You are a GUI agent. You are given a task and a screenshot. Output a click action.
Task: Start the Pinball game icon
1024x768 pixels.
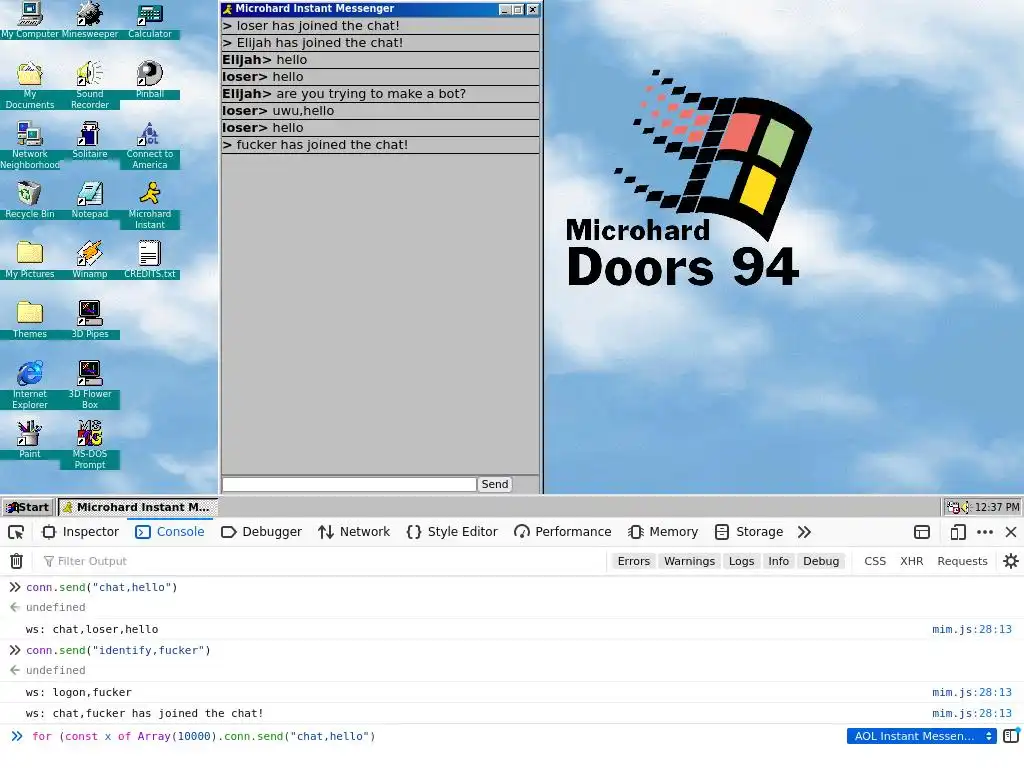click(150, 80)
